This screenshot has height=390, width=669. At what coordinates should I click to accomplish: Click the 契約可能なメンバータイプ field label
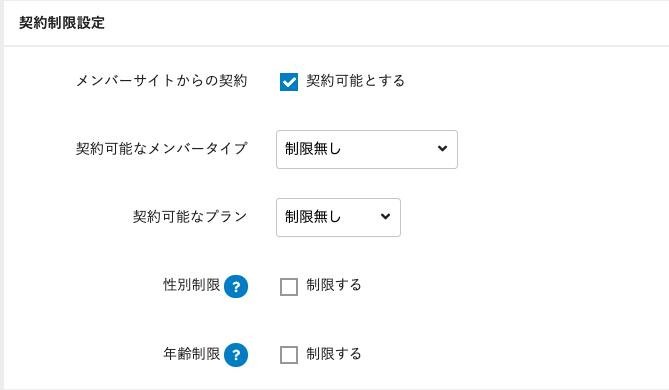click(162, 148)
